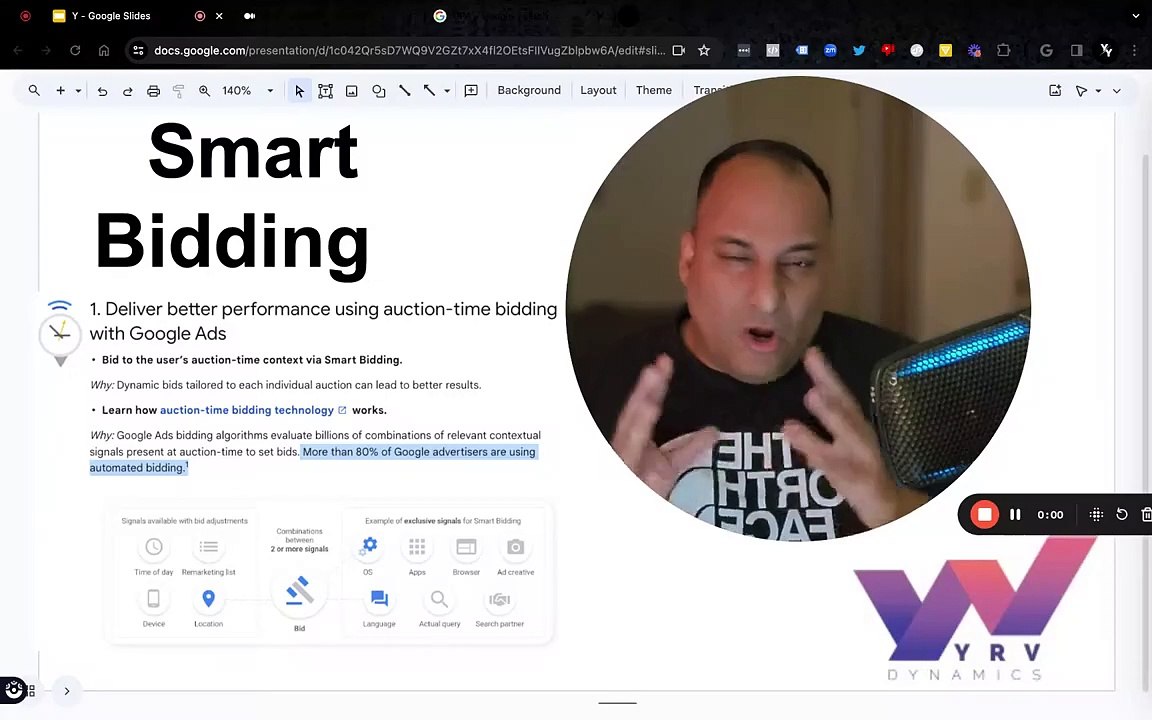Click the recording timer 0:00
This screenshot has height=720, width=1152.
tap(1050, 514)
